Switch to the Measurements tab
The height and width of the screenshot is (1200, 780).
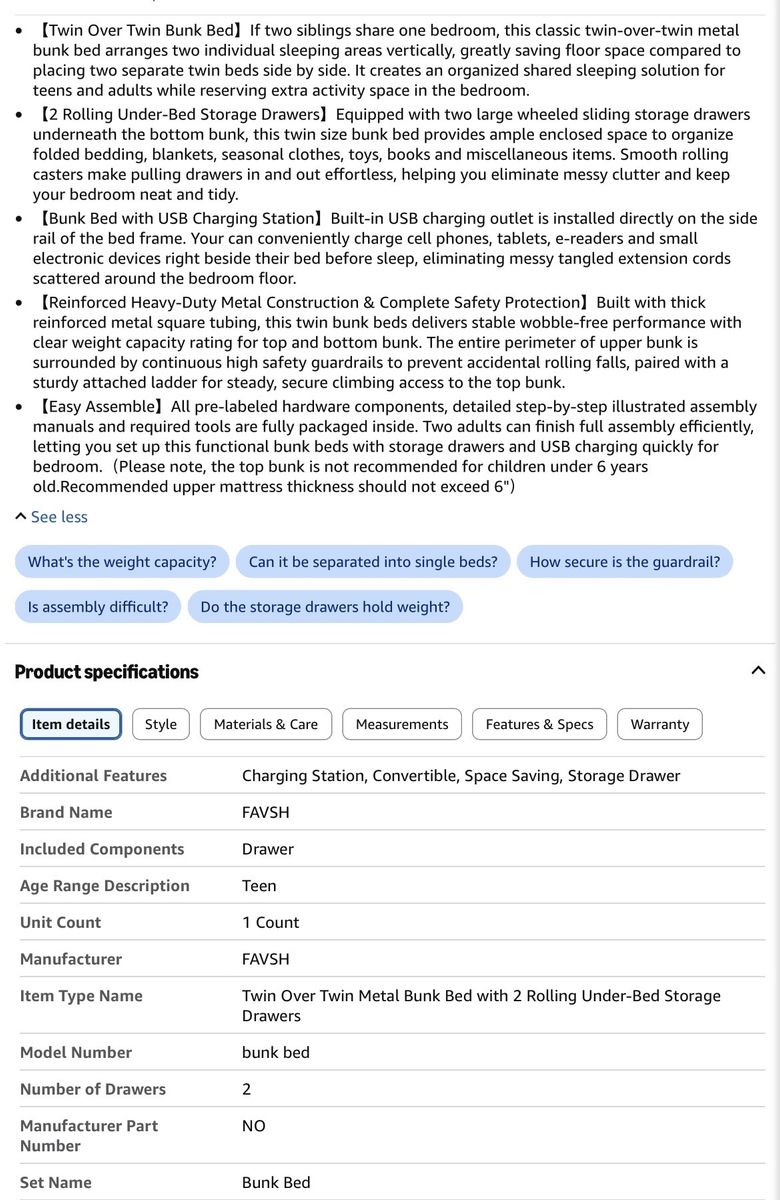402,724
